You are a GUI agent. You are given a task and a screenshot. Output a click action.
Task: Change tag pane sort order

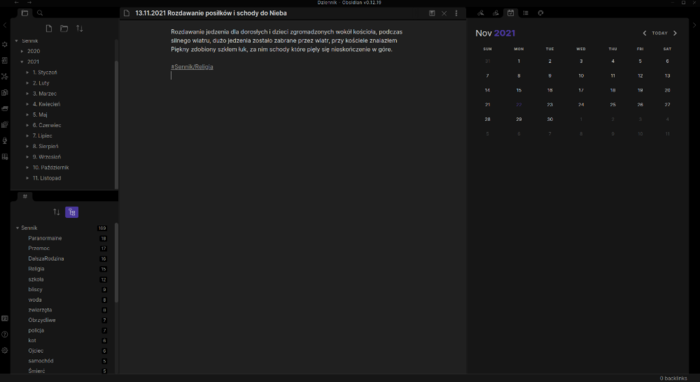tap(57, 212)
